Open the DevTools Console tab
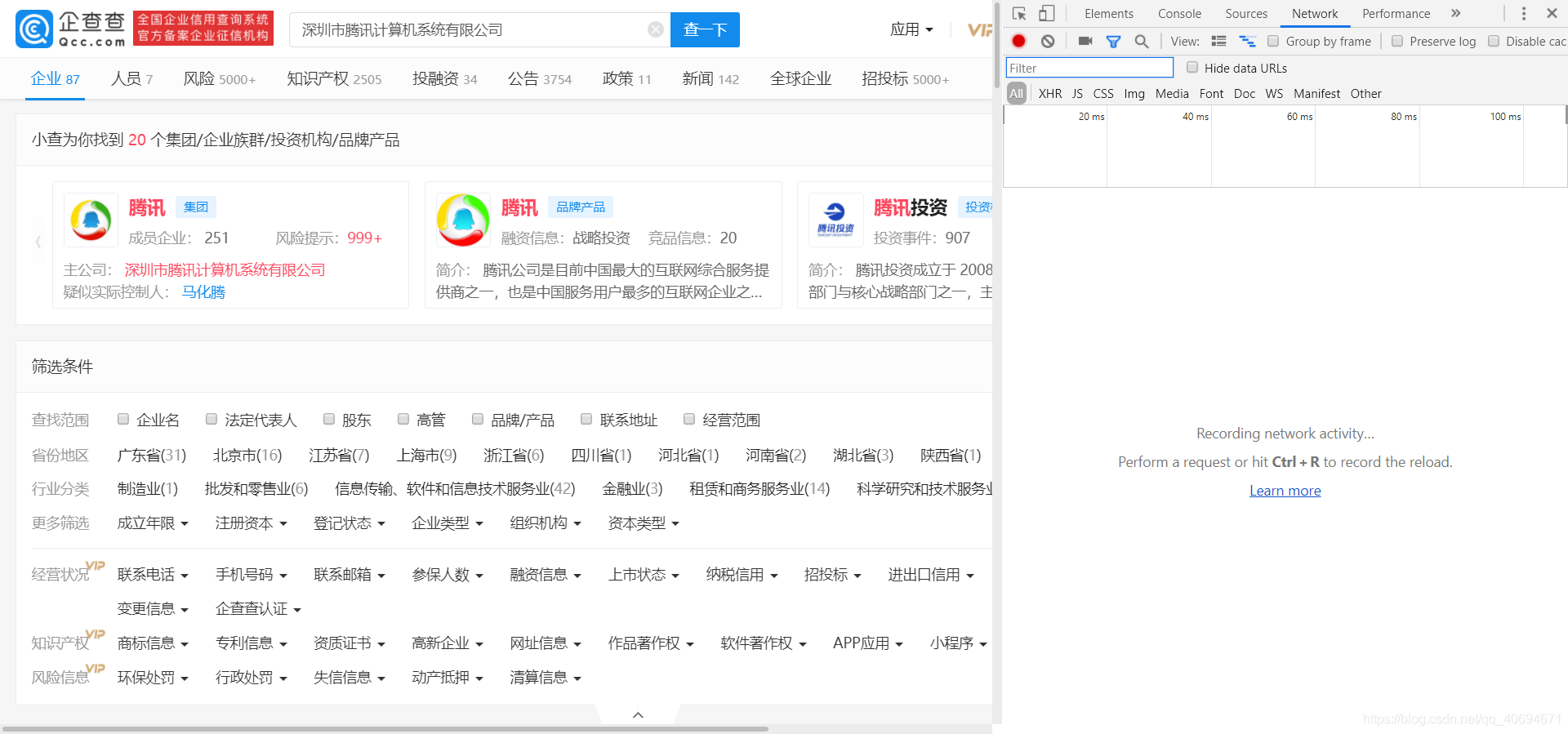 [x=1179, y=13]
